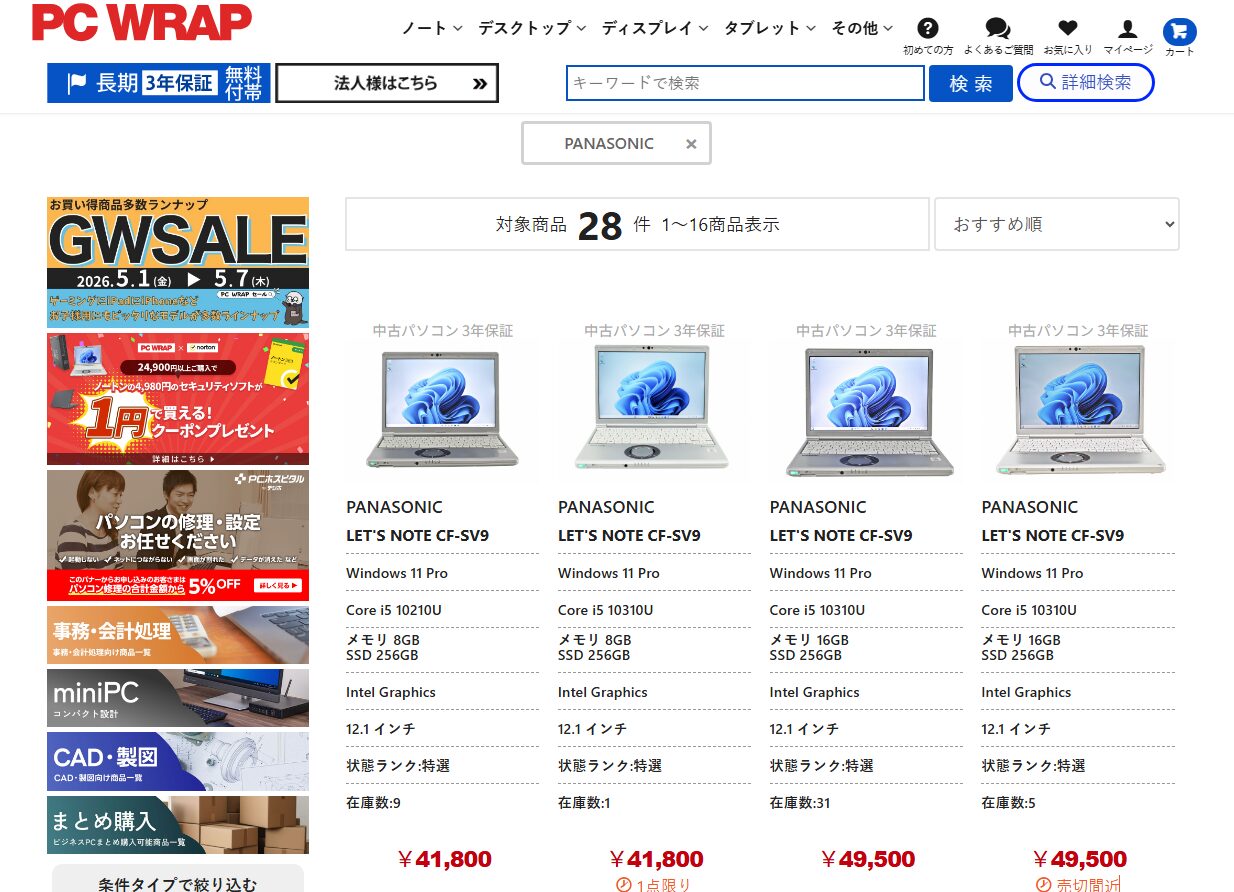Expand the デスクトップ menu

(532, 28)
